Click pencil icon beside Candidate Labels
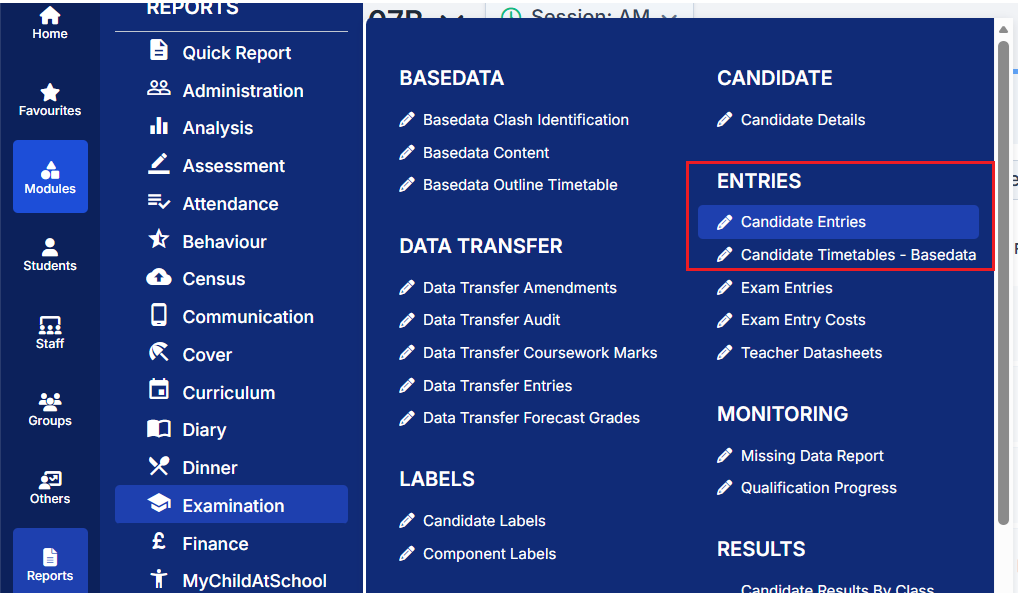The image size is (1026, 607). [x=407, y=521]
